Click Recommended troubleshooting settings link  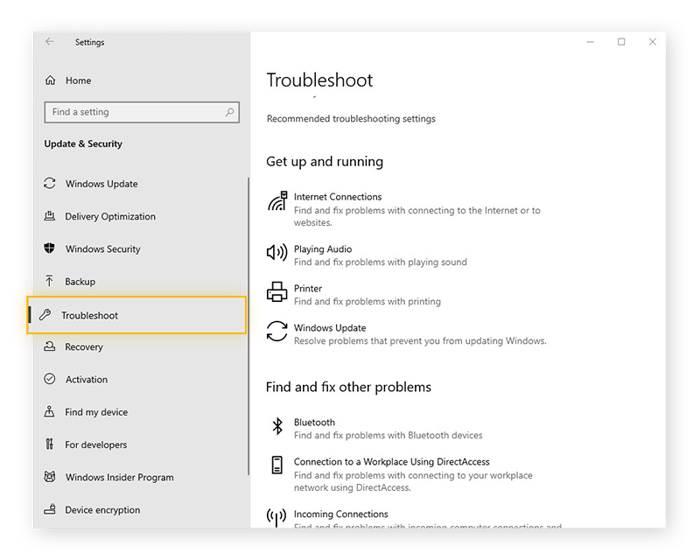click(351, 119)
